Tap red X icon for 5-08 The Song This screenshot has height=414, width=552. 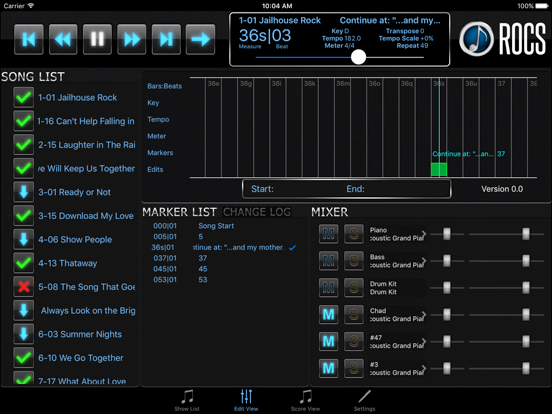[24, 287]
